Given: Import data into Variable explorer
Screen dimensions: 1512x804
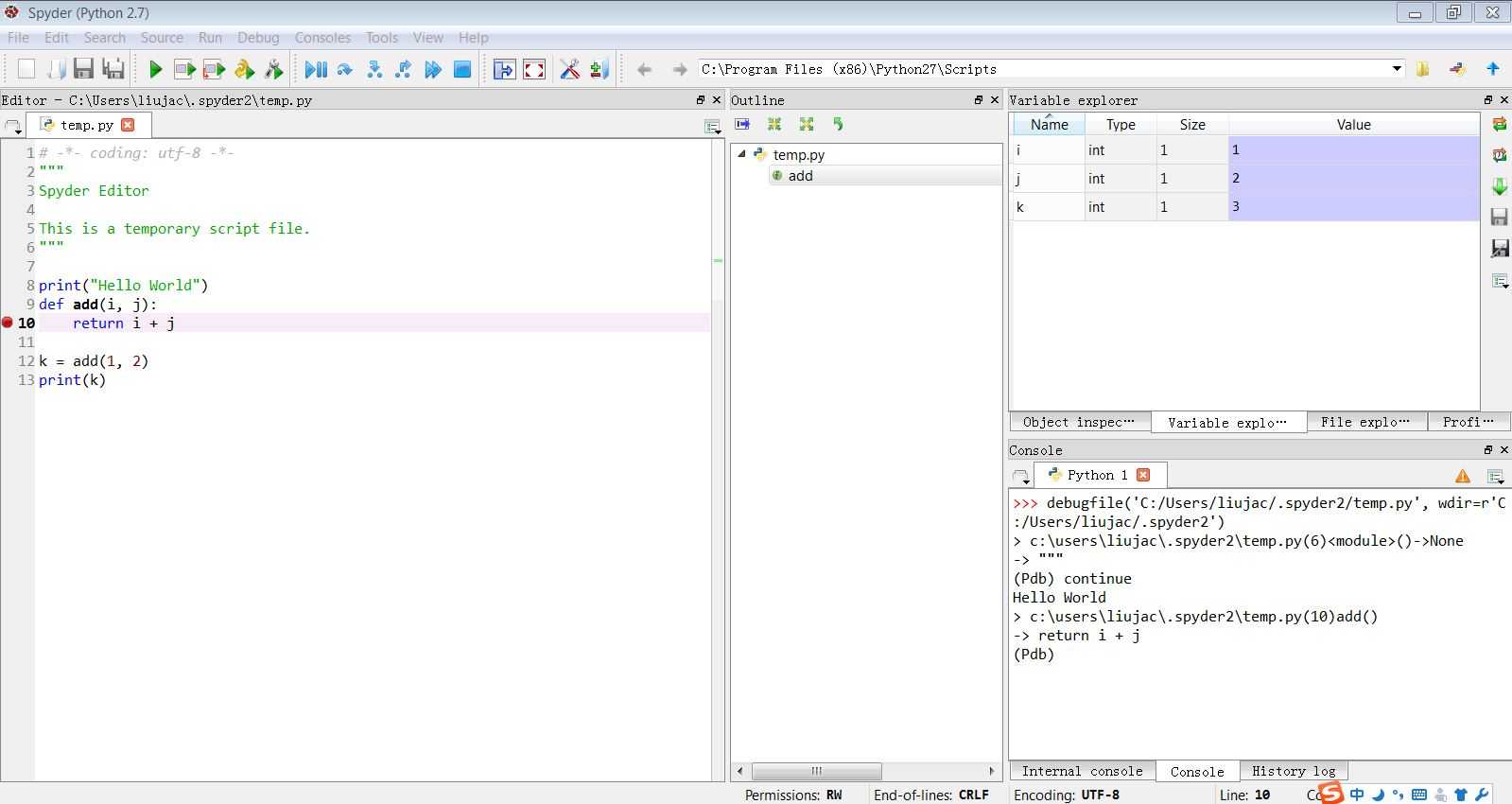Looking at the screenshot, I should tap(1499, 186).
